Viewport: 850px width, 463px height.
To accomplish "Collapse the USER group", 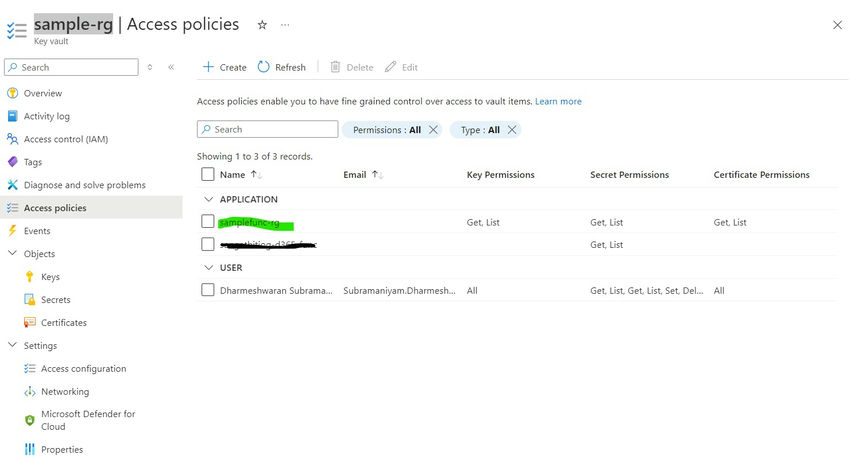I will tap(208, 267).
